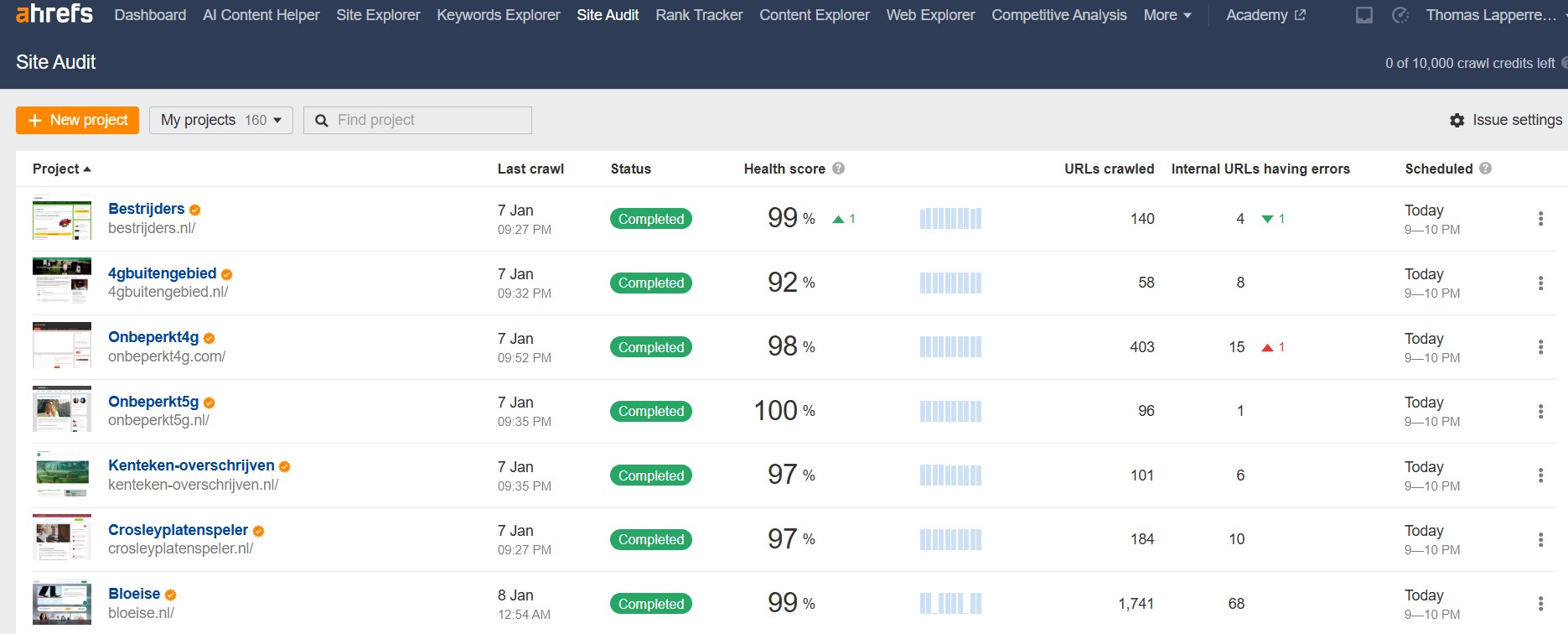Click verified badge next to Onbeperkt4g
Image resolution: width=1568 pixels, height=634 pixels.
tap(209, 338)
